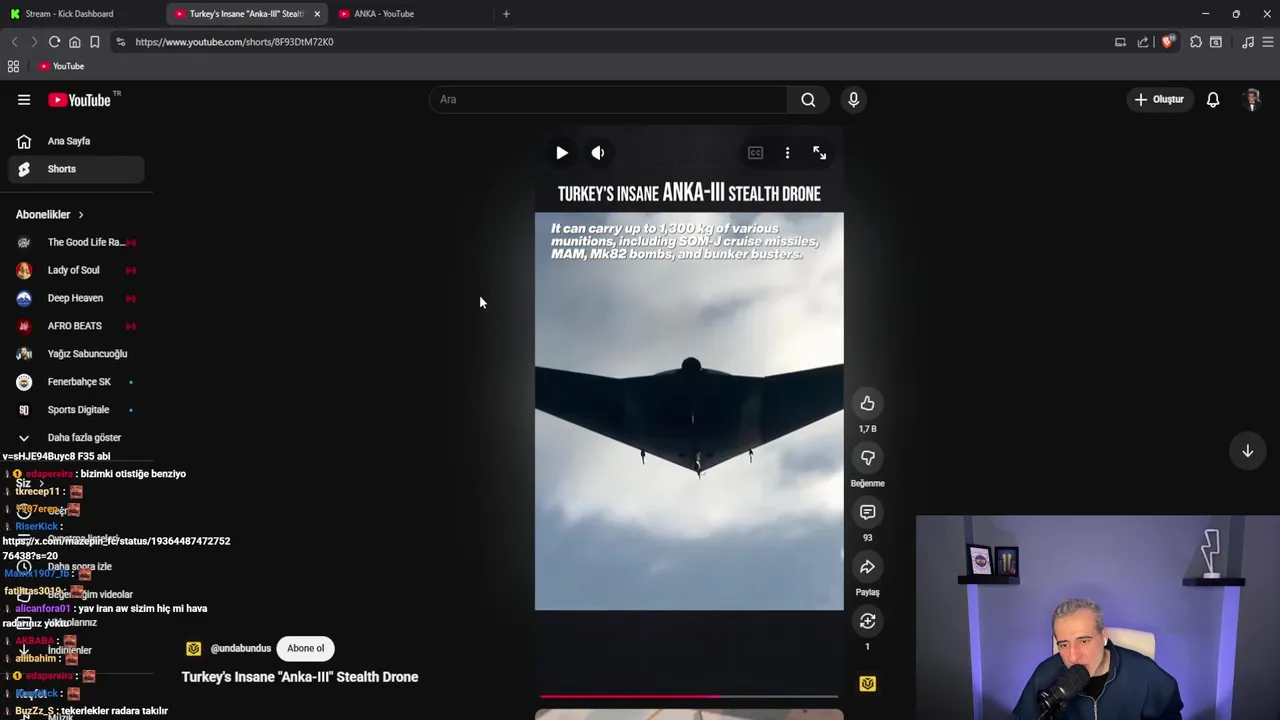Like the Anka-III short

867,403
